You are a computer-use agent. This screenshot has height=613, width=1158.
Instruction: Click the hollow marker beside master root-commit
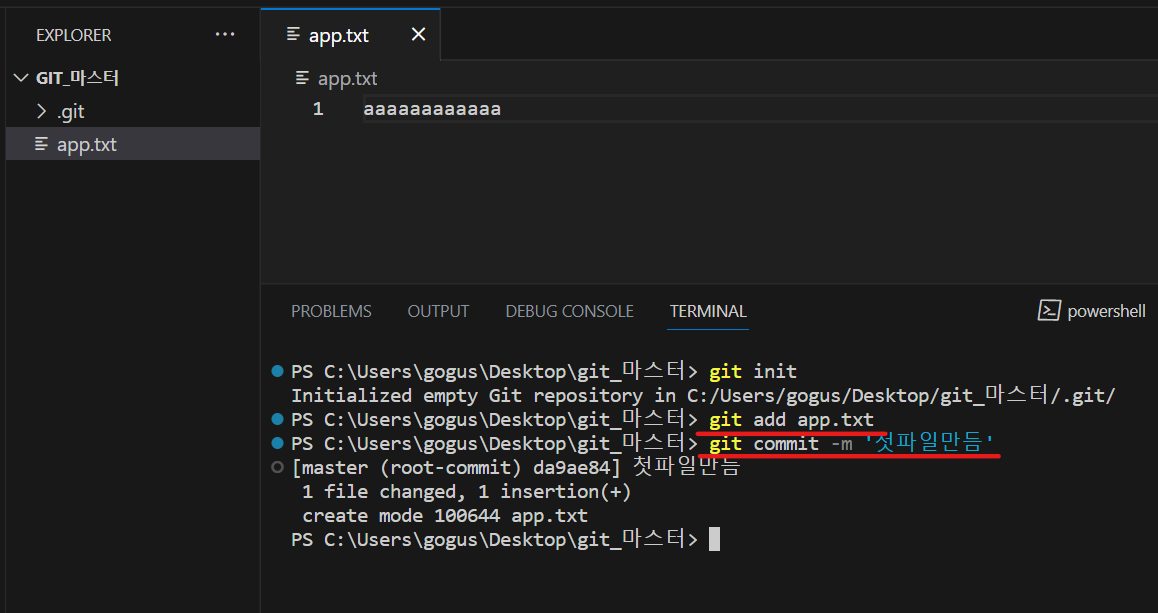[278, 467]
